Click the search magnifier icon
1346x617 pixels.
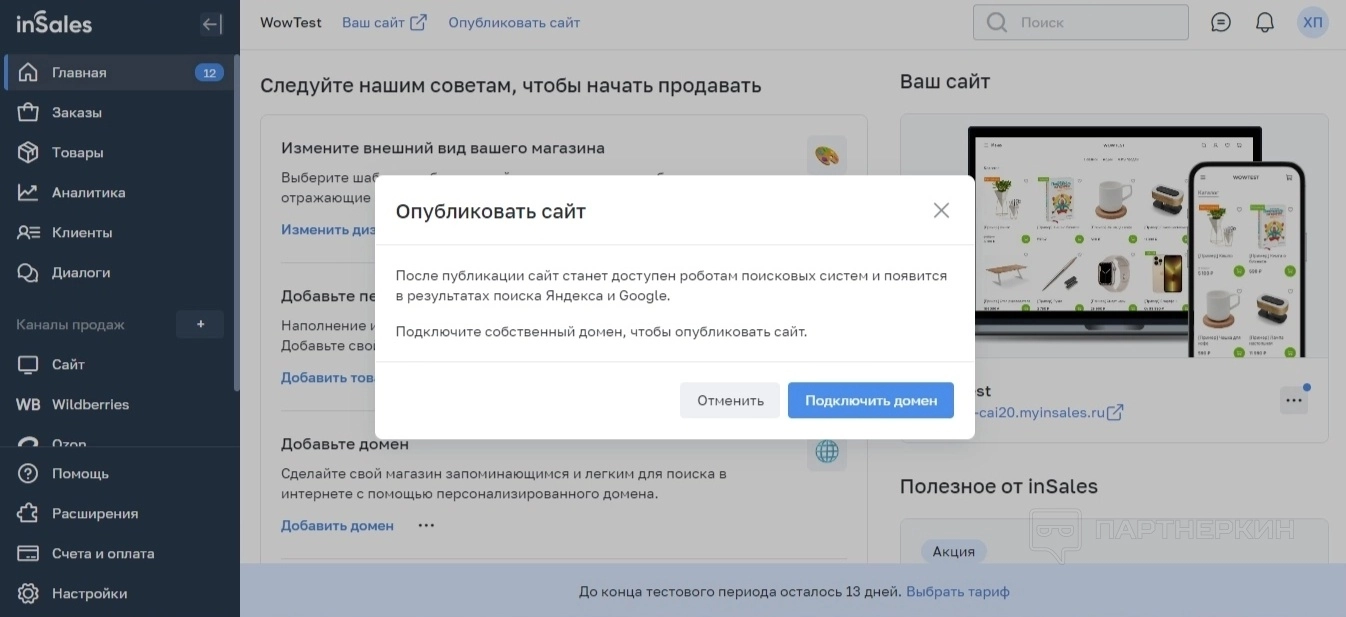pyautogui.click(x=996, y=22)
